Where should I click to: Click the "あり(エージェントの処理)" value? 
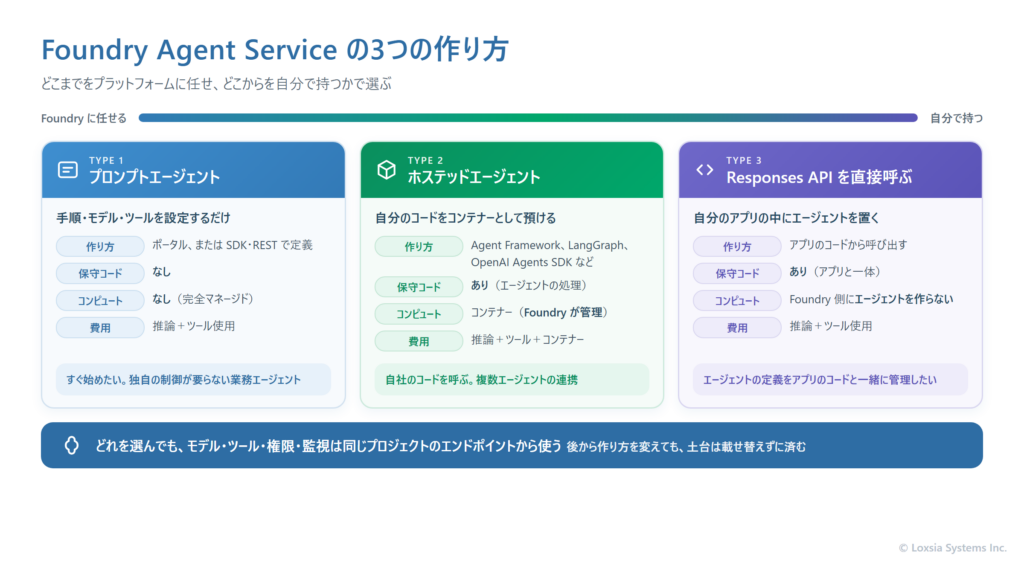(530, 285)
